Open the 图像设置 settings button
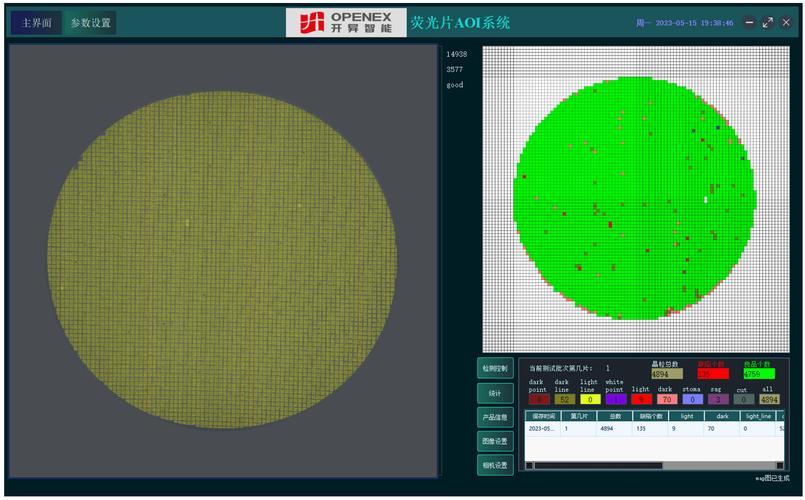Viewport: 805px width, 500px height. (495, 441)
